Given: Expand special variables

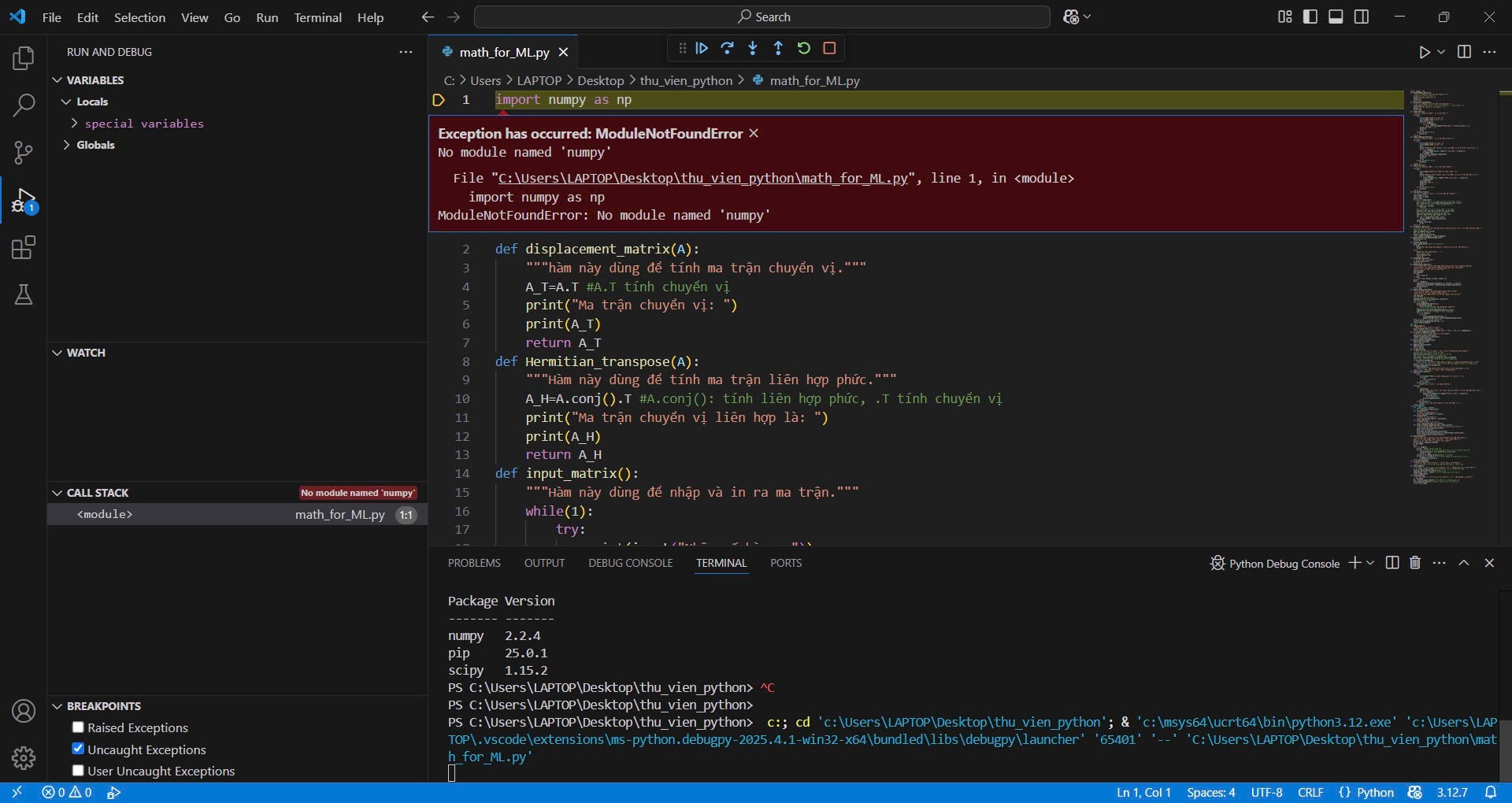Looking at the screenshot, I should pos(74,124).
